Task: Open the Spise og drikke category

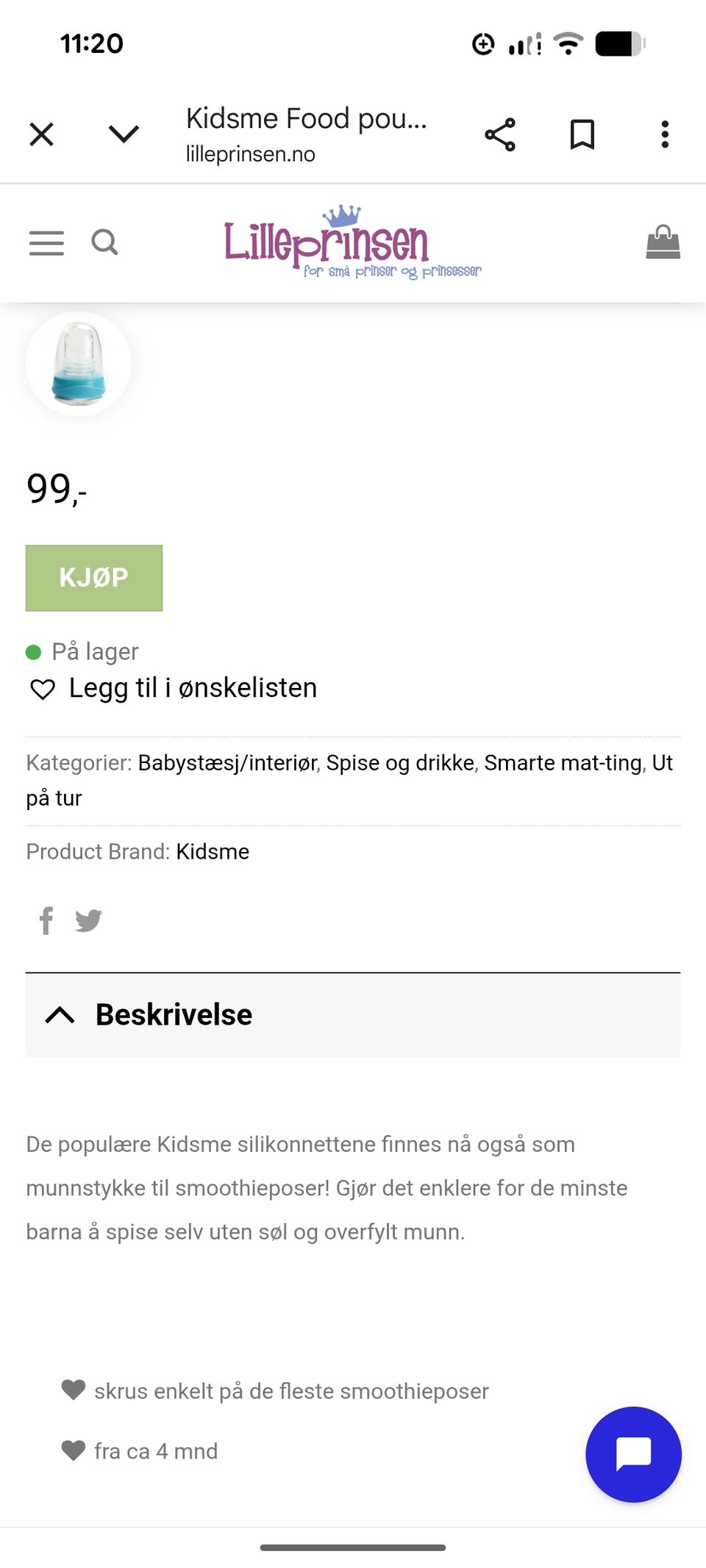Action: coord(399,763)
